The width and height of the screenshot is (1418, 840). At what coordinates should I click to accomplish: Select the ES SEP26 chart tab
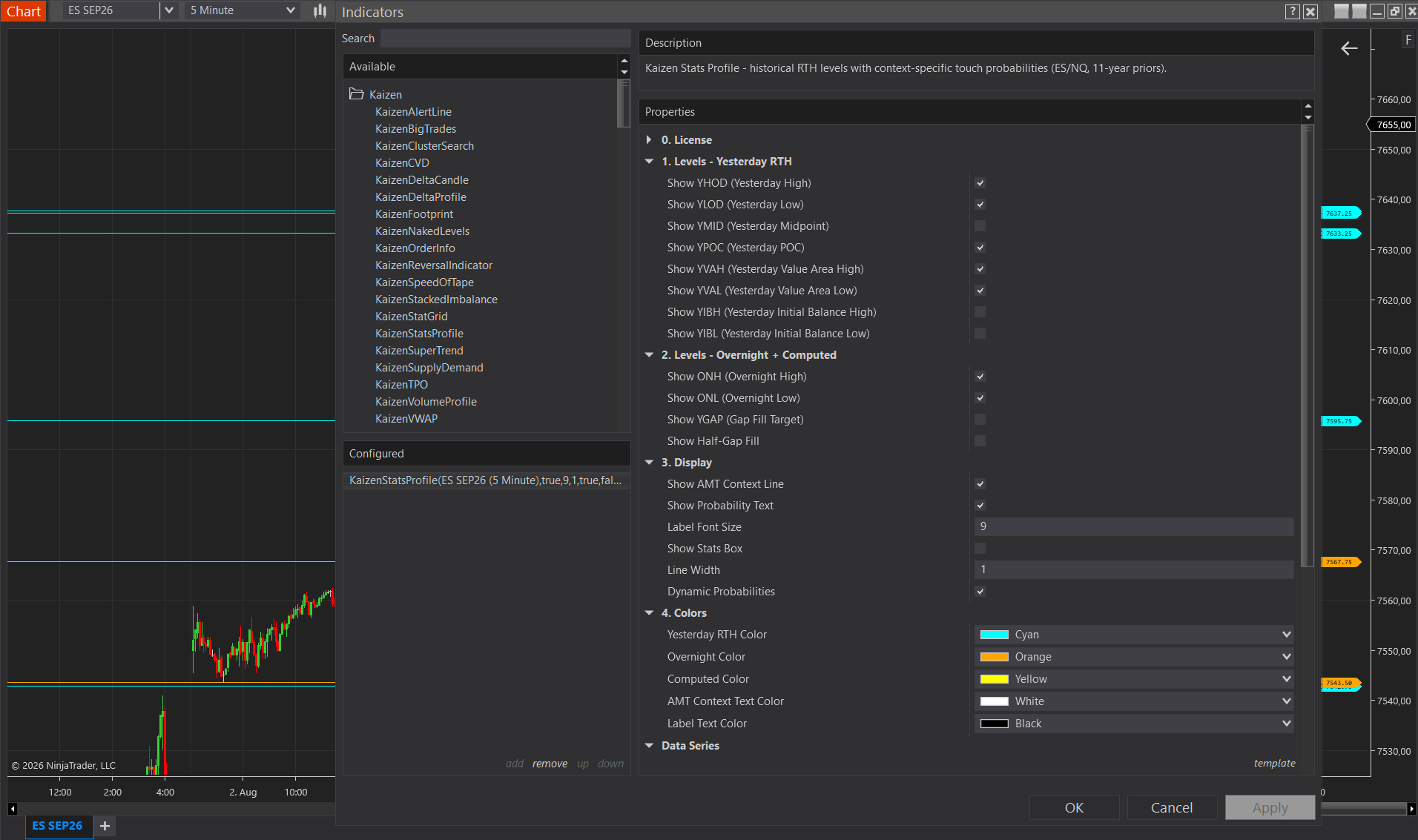(58, 825)
